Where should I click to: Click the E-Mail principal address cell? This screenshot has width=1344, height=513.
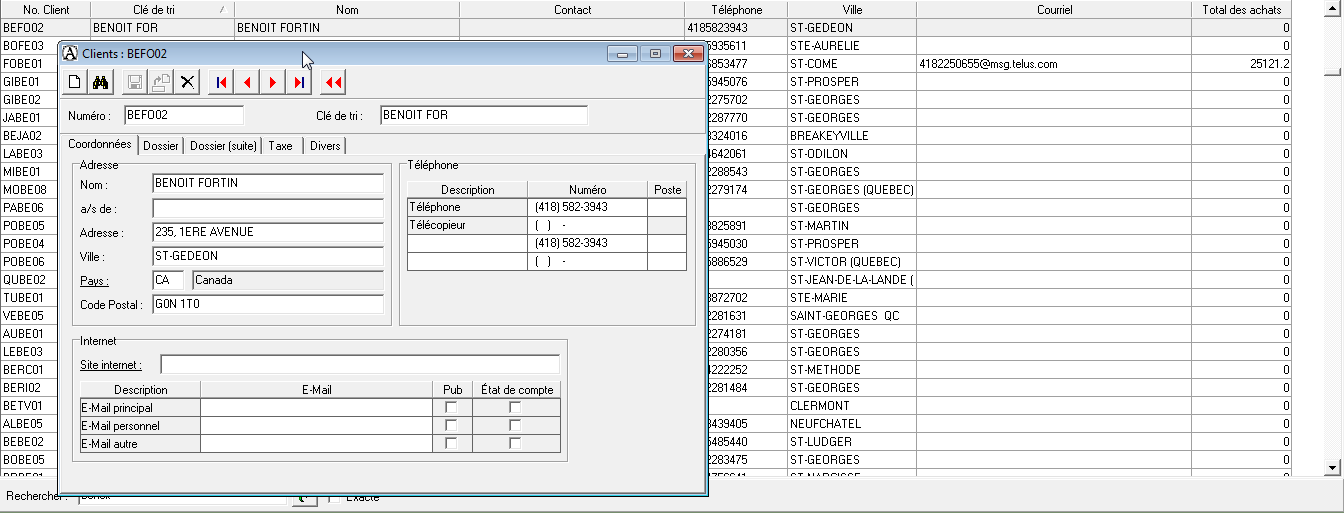pos(316,407)
